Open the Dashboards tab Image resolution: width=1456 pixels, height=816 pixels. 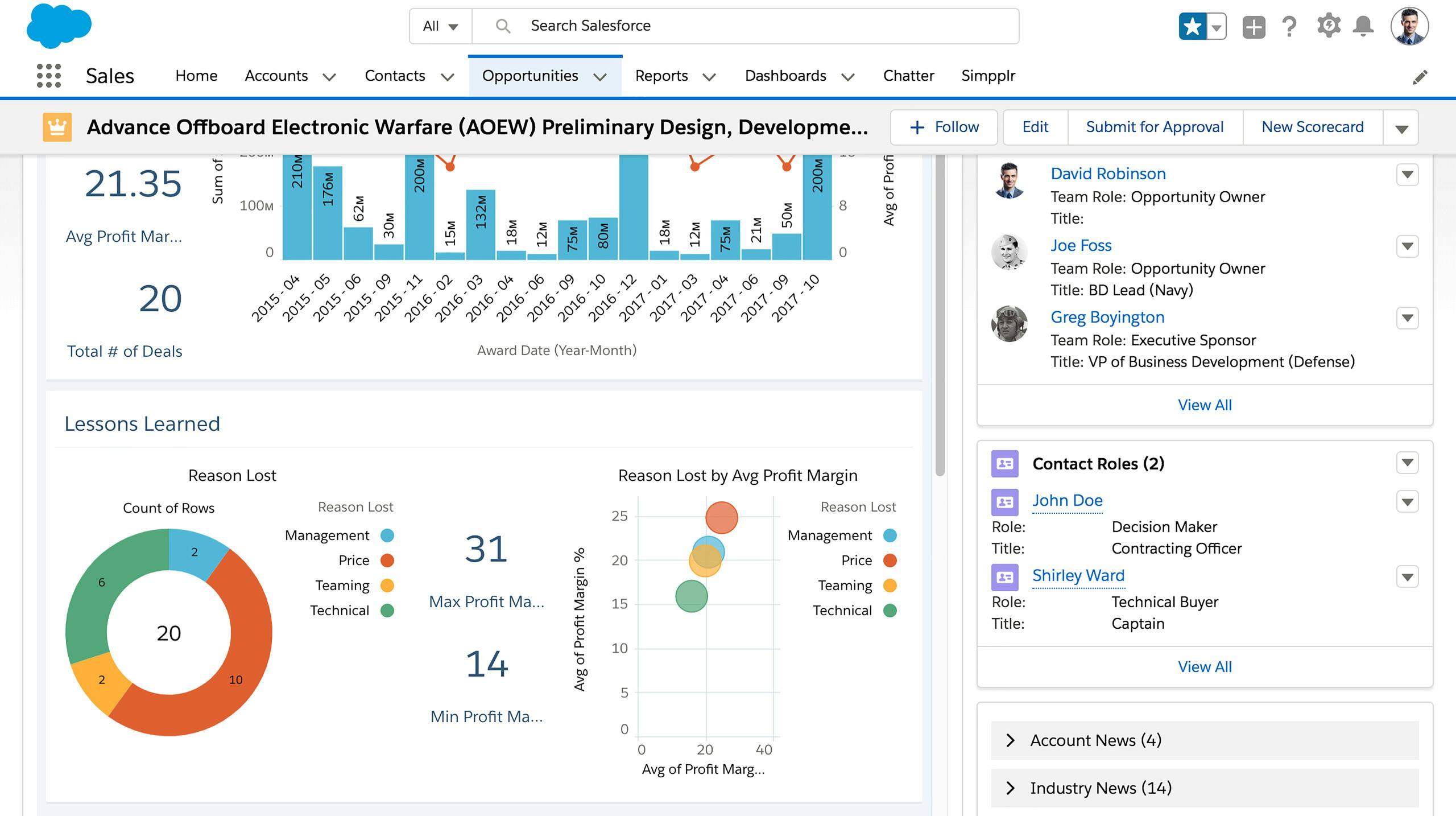click(x=785, y=76)
